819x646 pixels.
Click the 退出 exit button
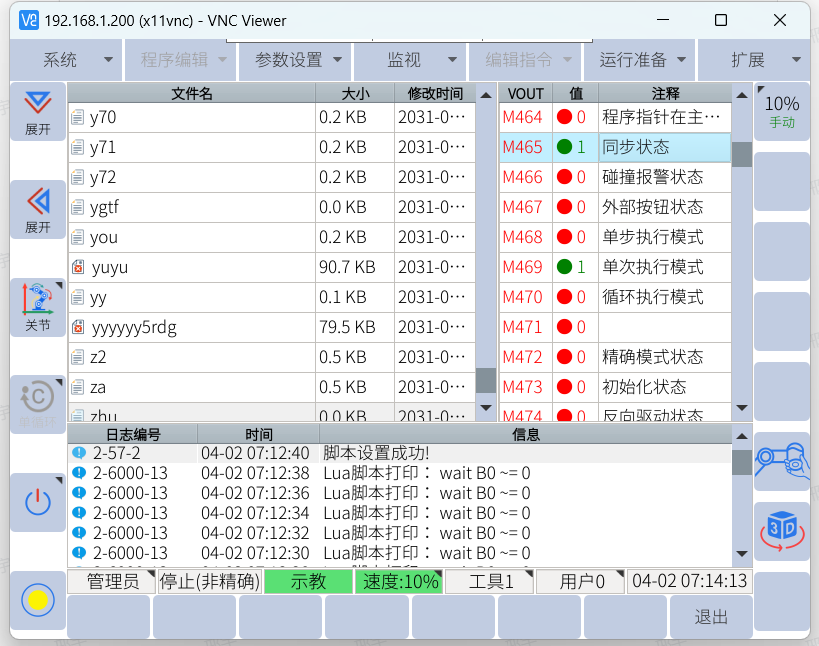pyautogui.click(x=711, y=617)
